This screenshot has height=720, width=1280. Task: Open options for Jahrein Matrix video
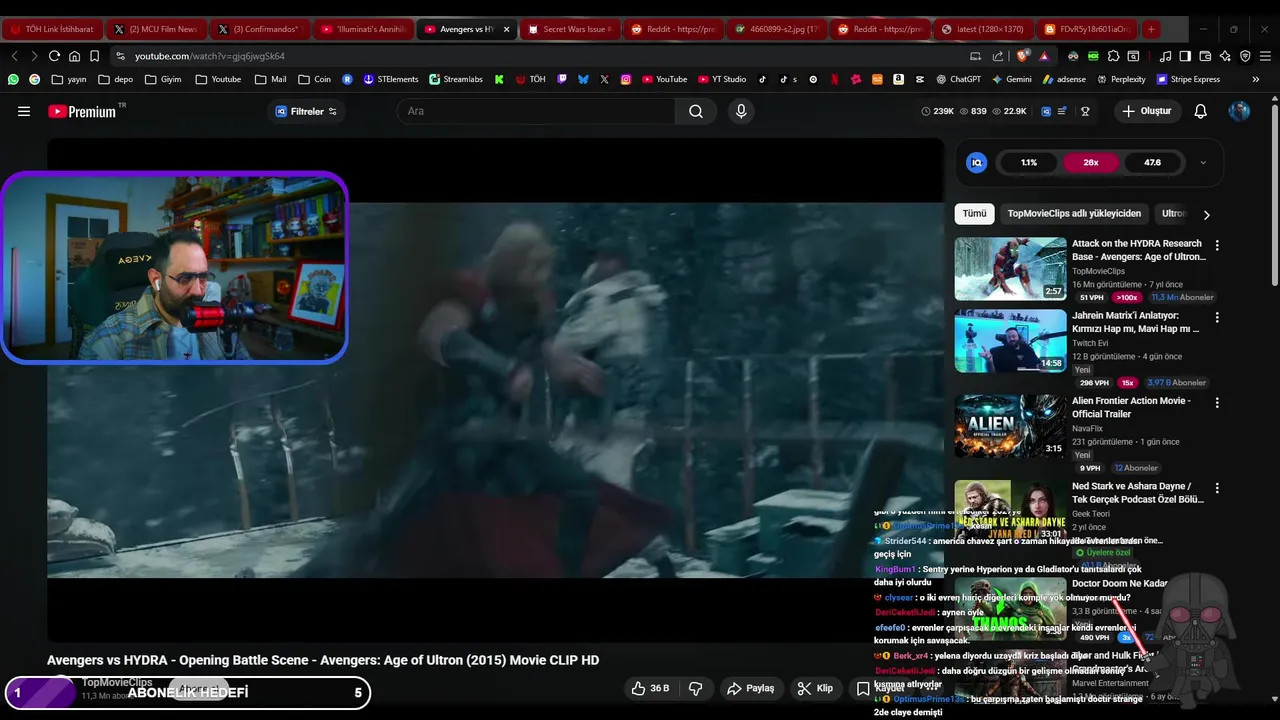[1217, 317]
